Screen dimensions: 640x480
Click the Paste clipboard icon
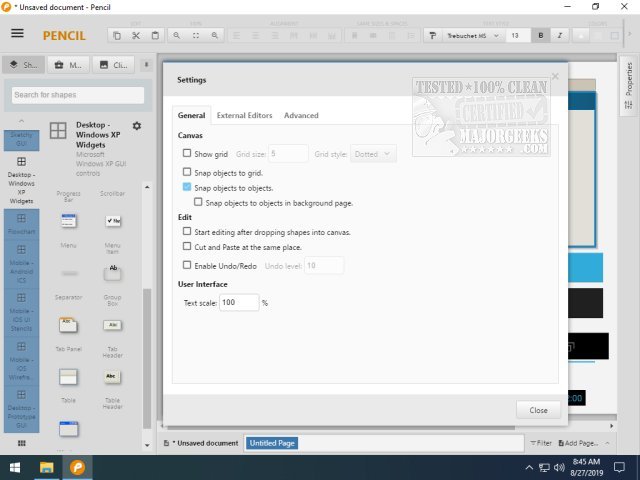point(155,36)
